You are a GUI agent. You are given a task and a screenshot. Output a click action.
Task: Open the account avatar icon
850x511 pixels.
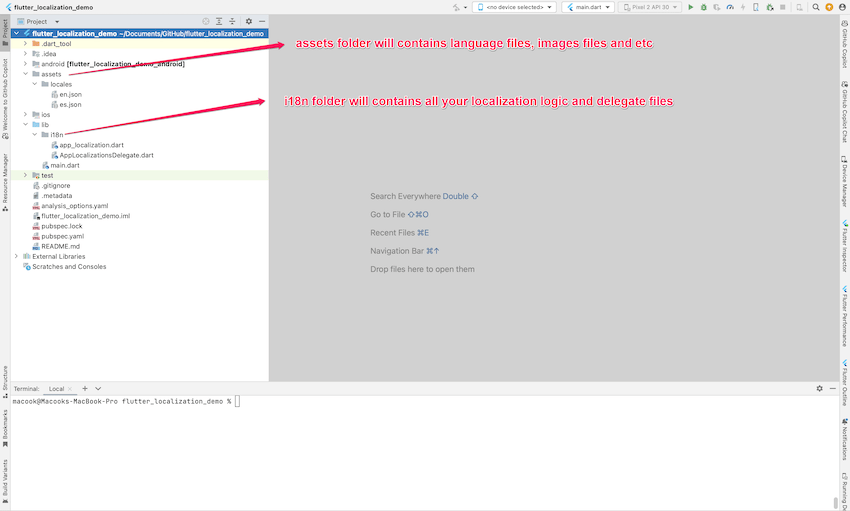[x=842, y=7]
